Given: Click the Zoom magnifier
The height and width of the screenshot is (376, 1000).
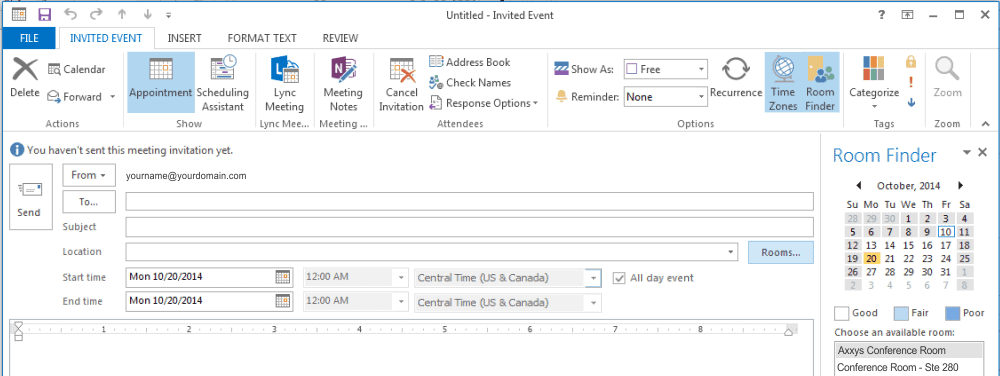Looking at the screenshot, I should (947, 77).
